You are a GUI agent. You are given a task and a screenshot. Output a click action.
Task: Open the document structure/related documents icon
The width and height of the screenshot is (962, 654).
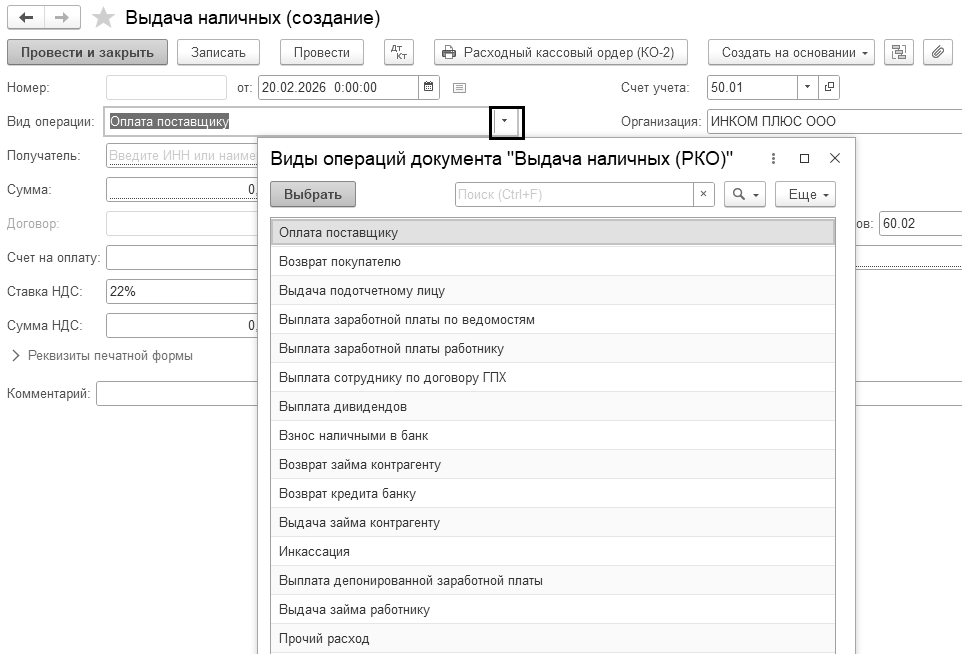point(899,52)
